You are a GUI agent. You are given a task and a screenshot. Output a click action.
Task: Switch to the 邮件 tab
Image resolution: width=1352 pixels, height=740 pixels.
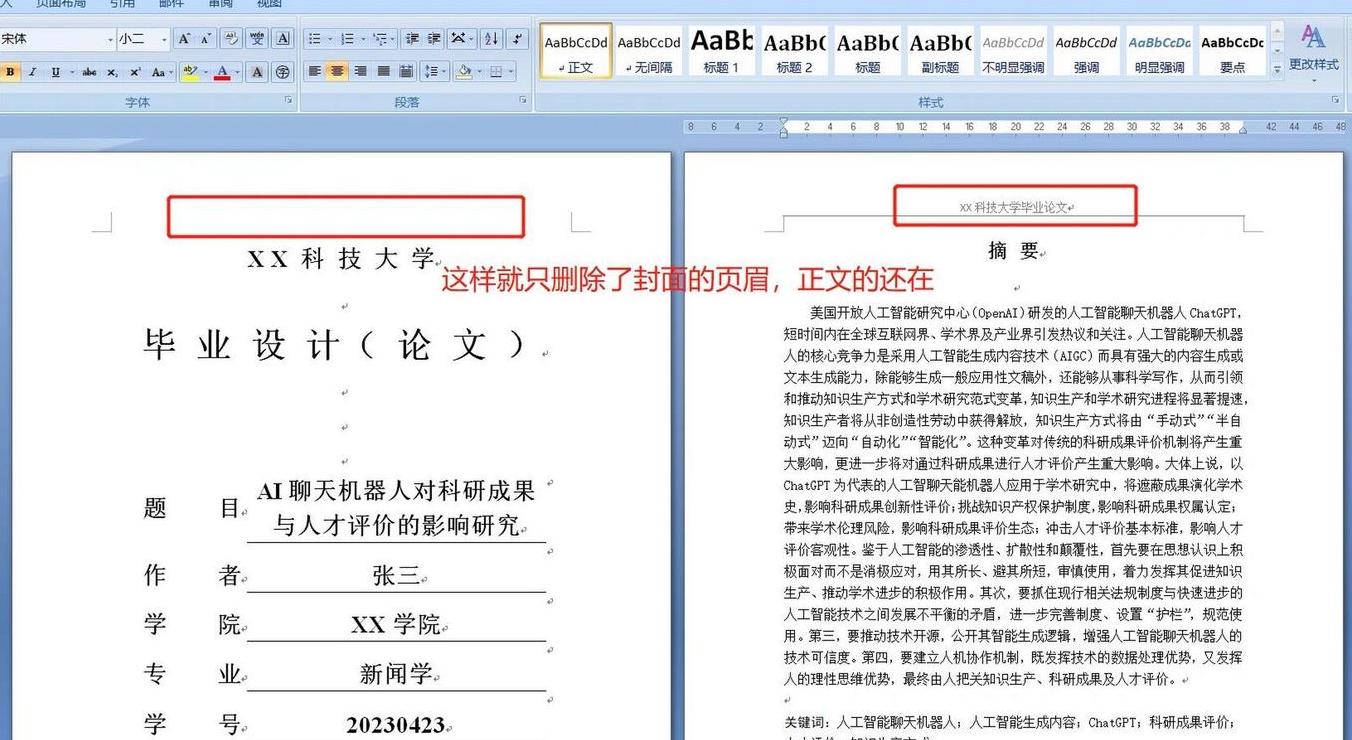click(x=171, y=4)
